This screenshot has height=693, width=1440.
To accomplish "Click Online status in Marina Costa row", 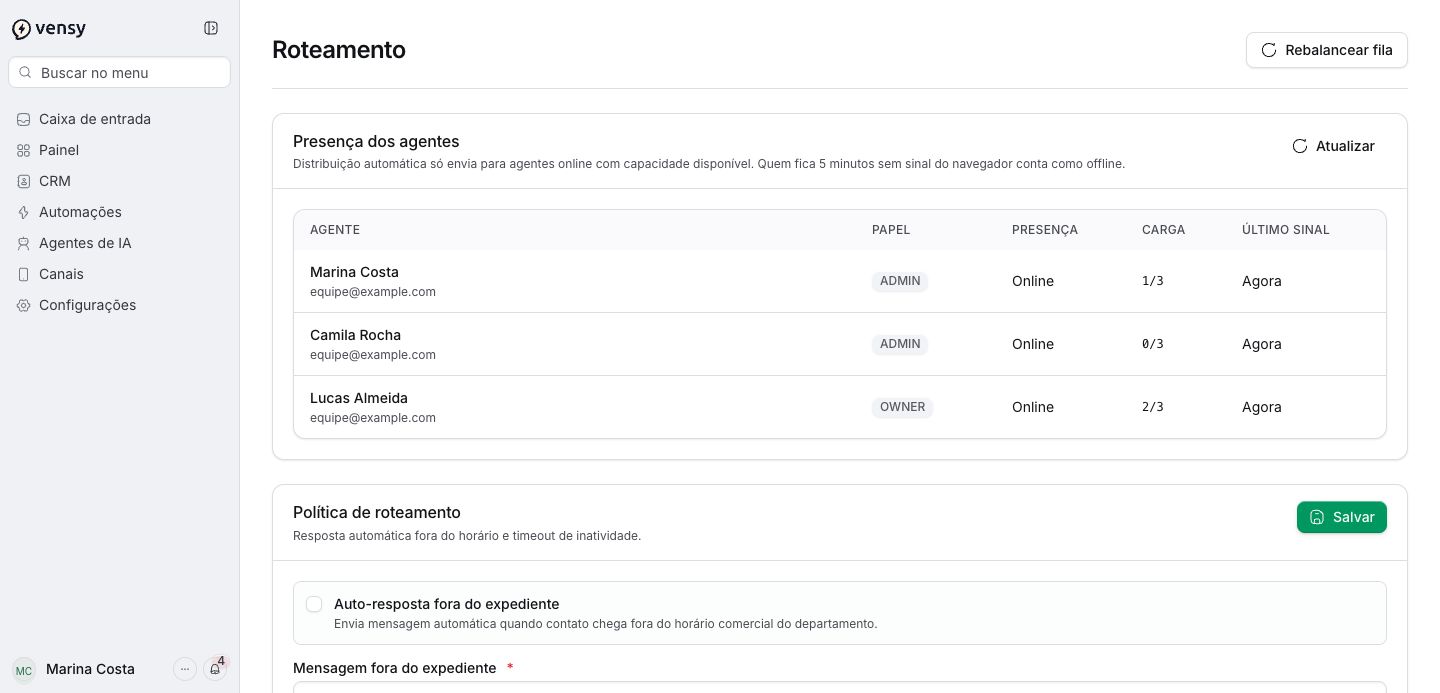I will point(1033,281).
